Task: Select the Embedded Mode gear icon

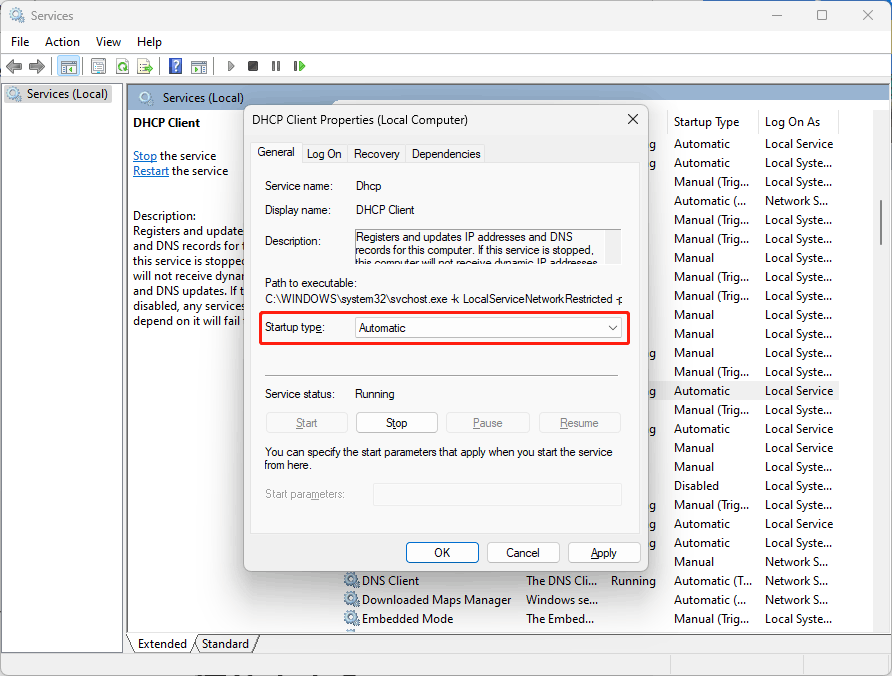Action: tap(352, 618)
